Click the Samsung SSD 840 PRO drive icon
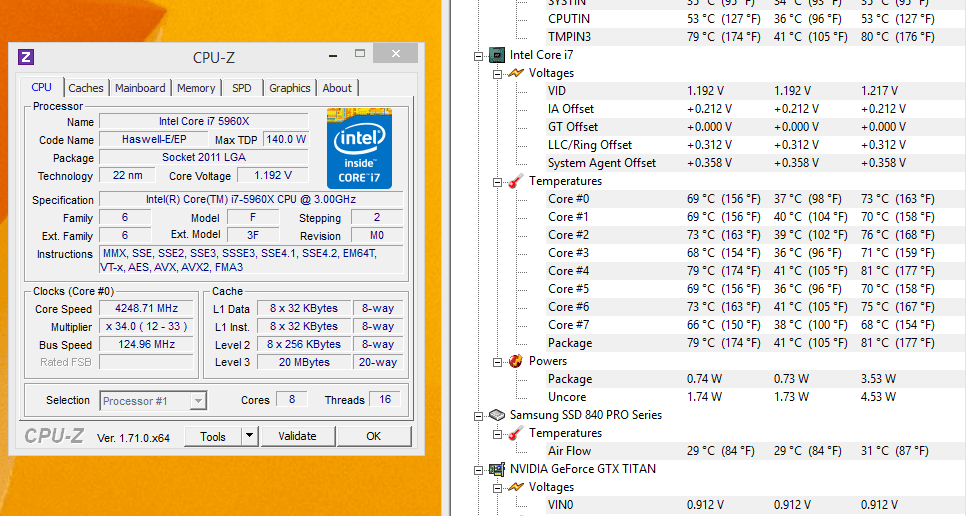This screenshot has width=966, height=516. click(497, 415)
